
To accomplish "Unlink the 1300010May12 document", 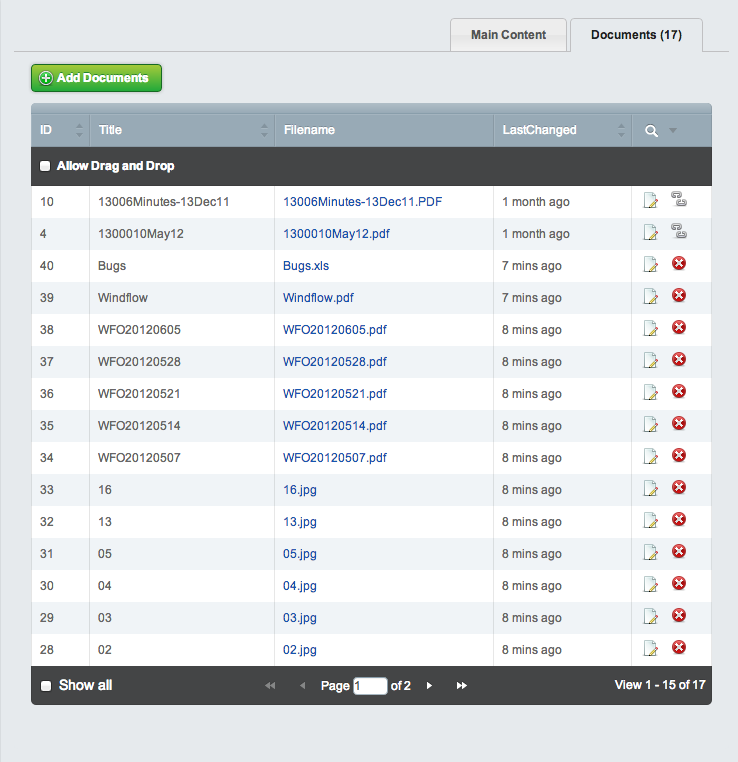I will (x=679, y=232).
